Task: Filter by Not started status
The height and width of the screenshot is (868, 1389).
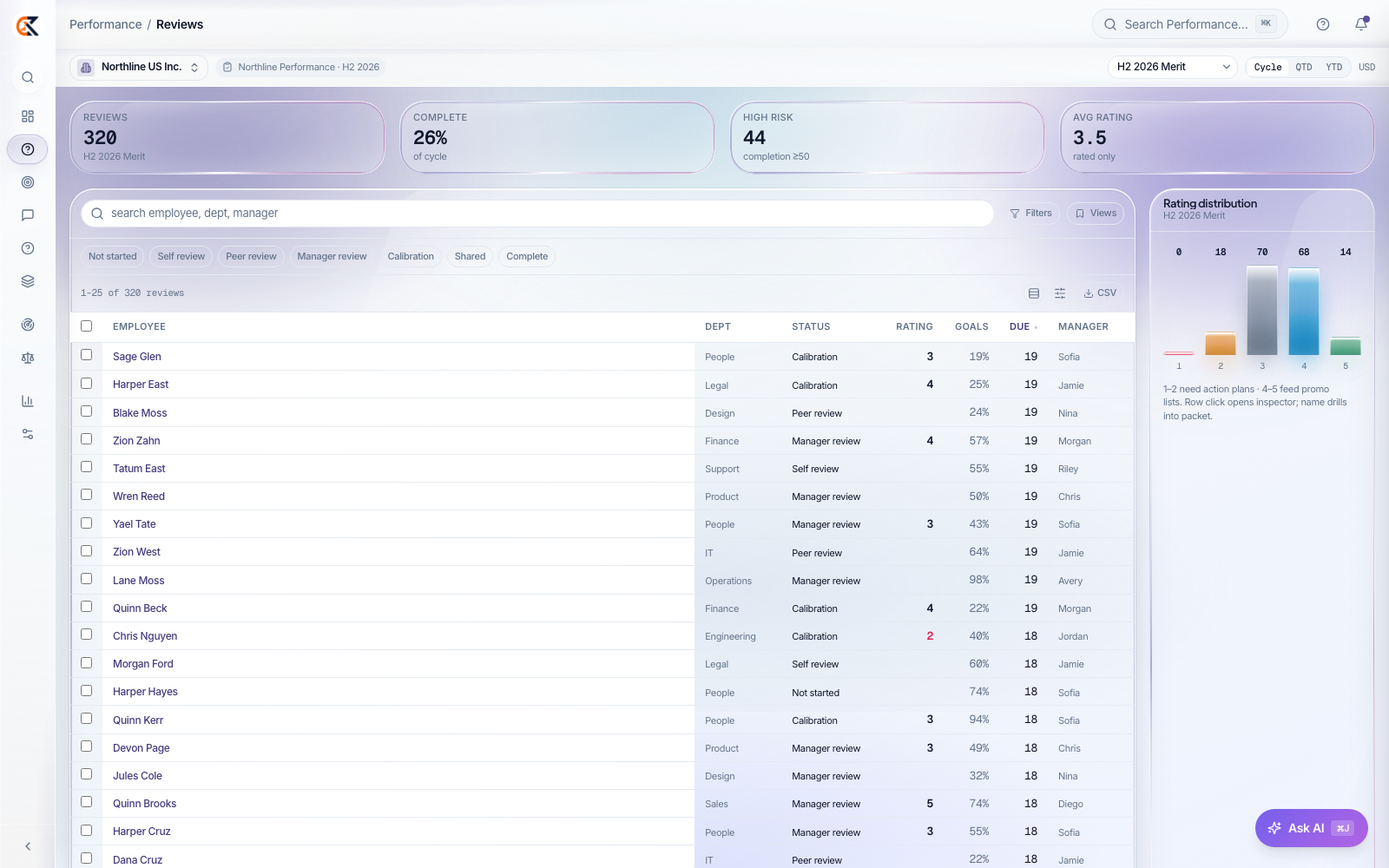Action: click(x=113, y=257)
